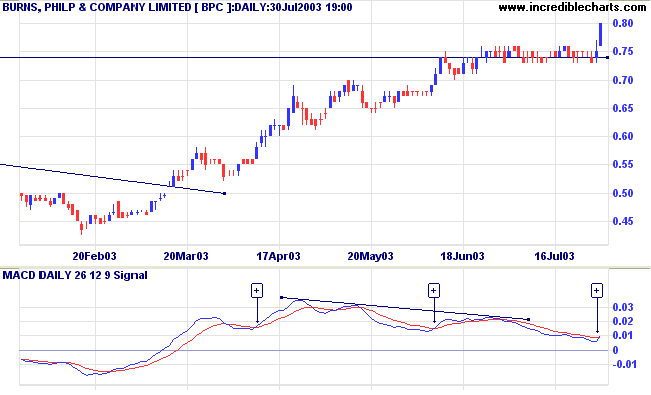The height and width of the screenshot is (395, 651).
Task: Open the plus caption marker at the chart's latest date
Action: [597, 291]
